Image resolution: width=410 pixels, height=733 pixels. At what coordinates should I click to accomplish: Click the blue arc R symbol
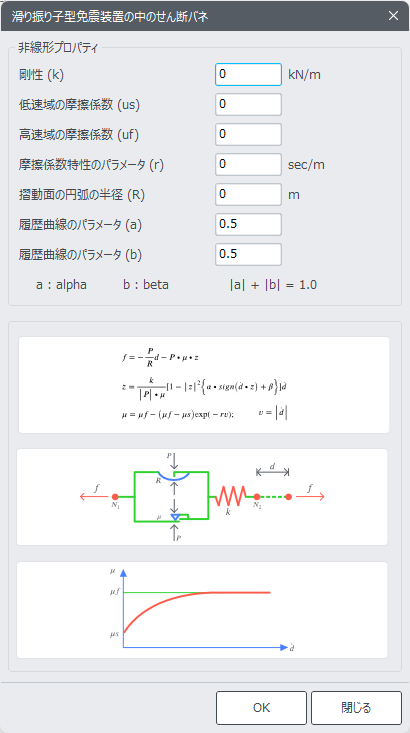173,476
